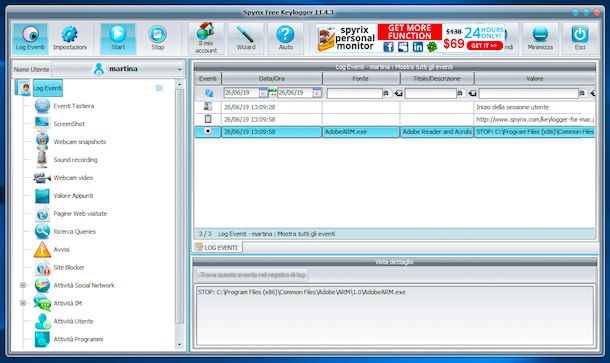Sort by Valore column header
Viewport: 610px width, 363px height.
coord(535,79)
